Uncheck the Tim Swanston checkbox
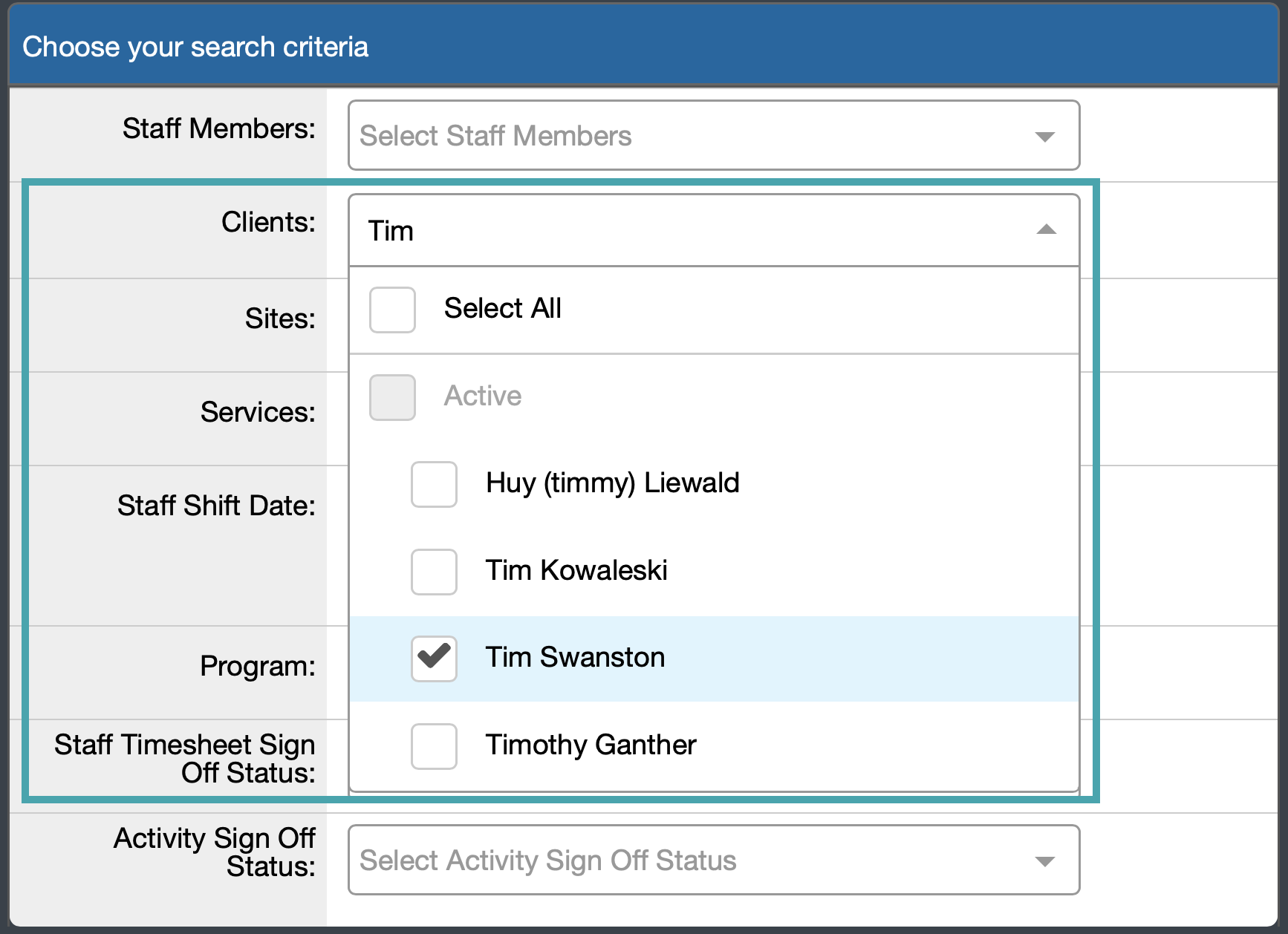The height and width of the screenshot is (934, 1288). point(434,659)
